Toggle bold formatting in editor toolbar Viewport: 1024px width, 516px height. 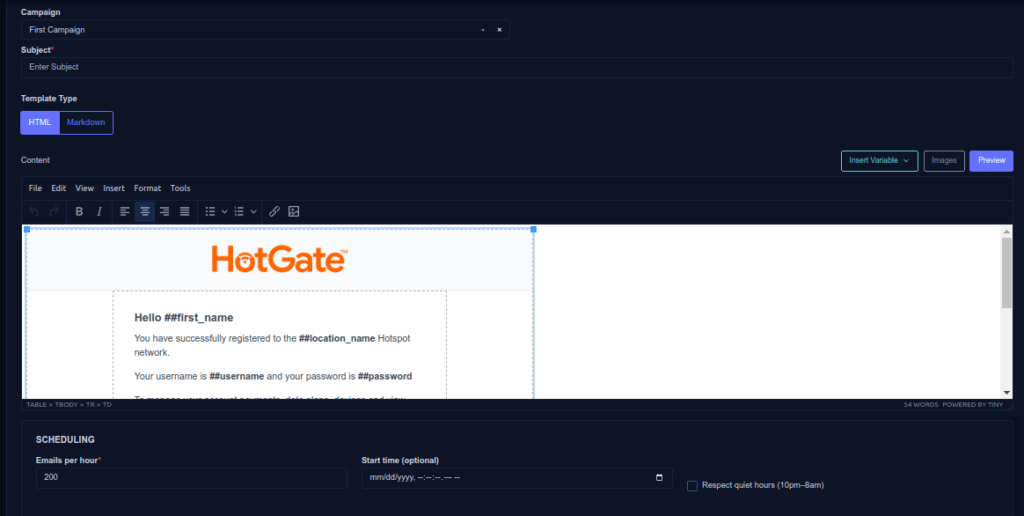(79, 212)
